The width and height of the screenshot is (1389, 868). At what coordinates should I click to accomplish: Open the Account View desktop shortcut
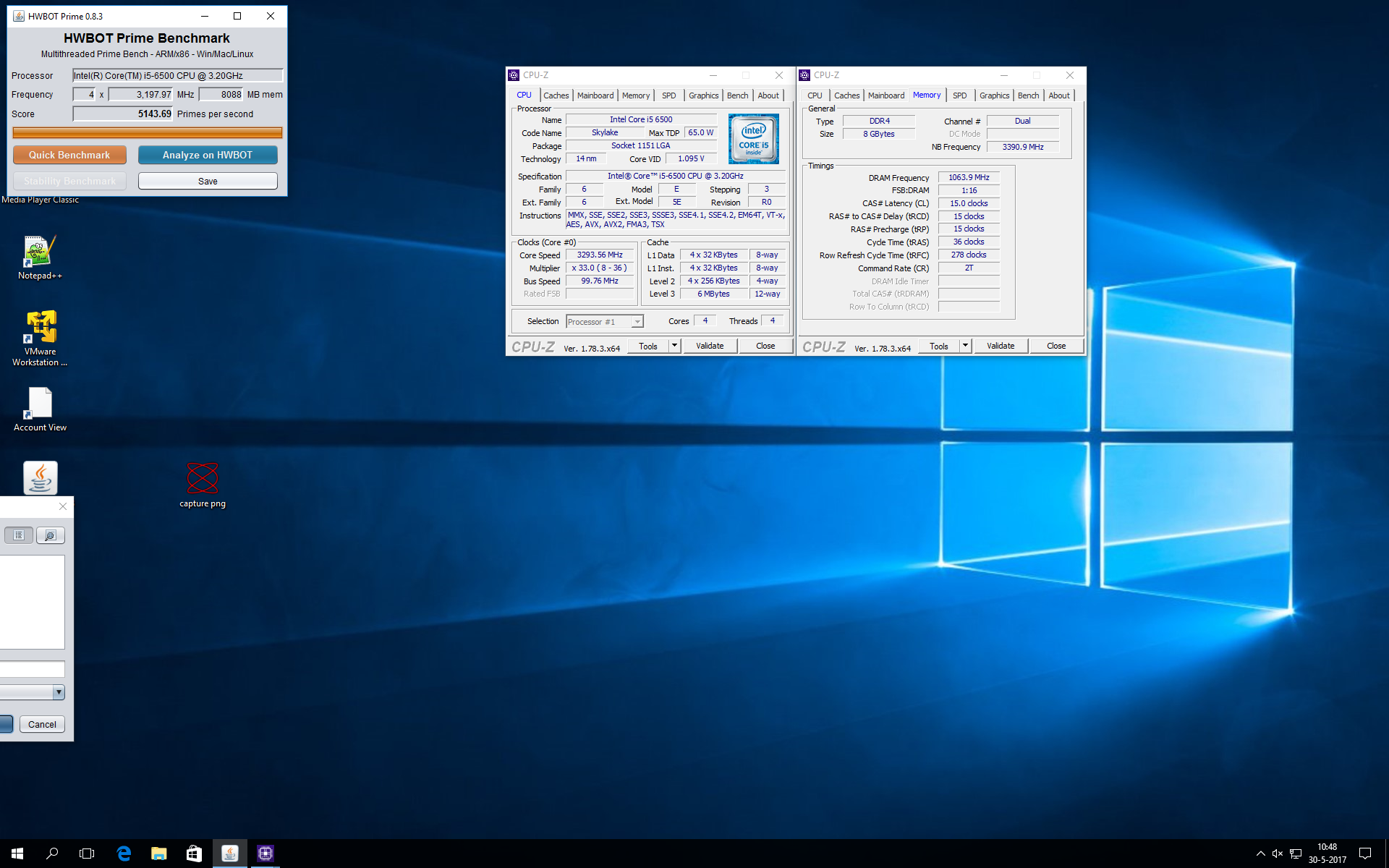tap(40, 409)
